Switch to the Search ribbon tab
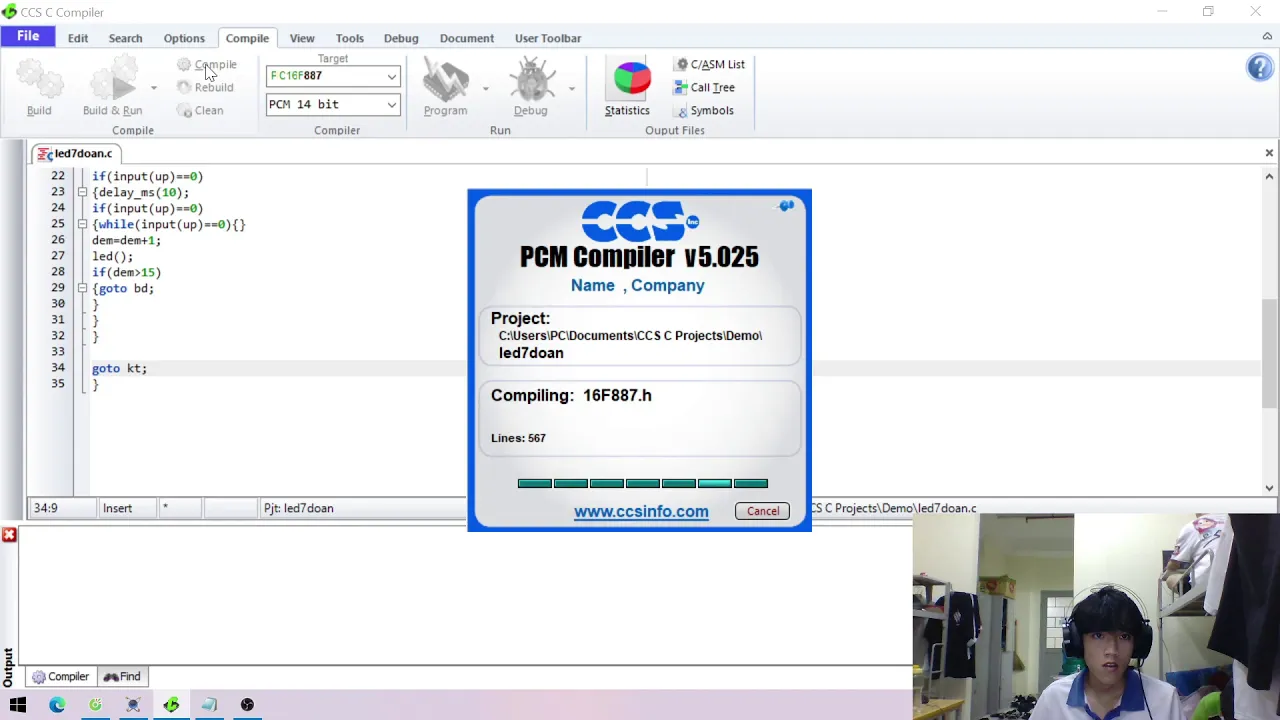The image size is (1280, 720). [125, 38]
